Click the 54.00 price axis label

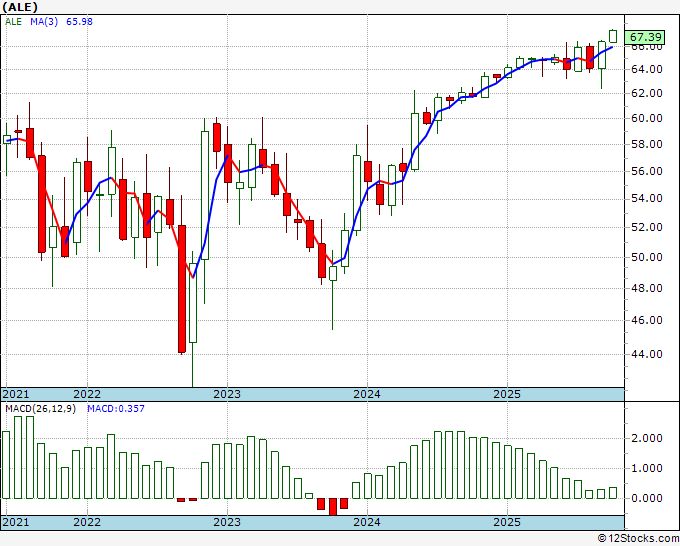pos(647,199)
